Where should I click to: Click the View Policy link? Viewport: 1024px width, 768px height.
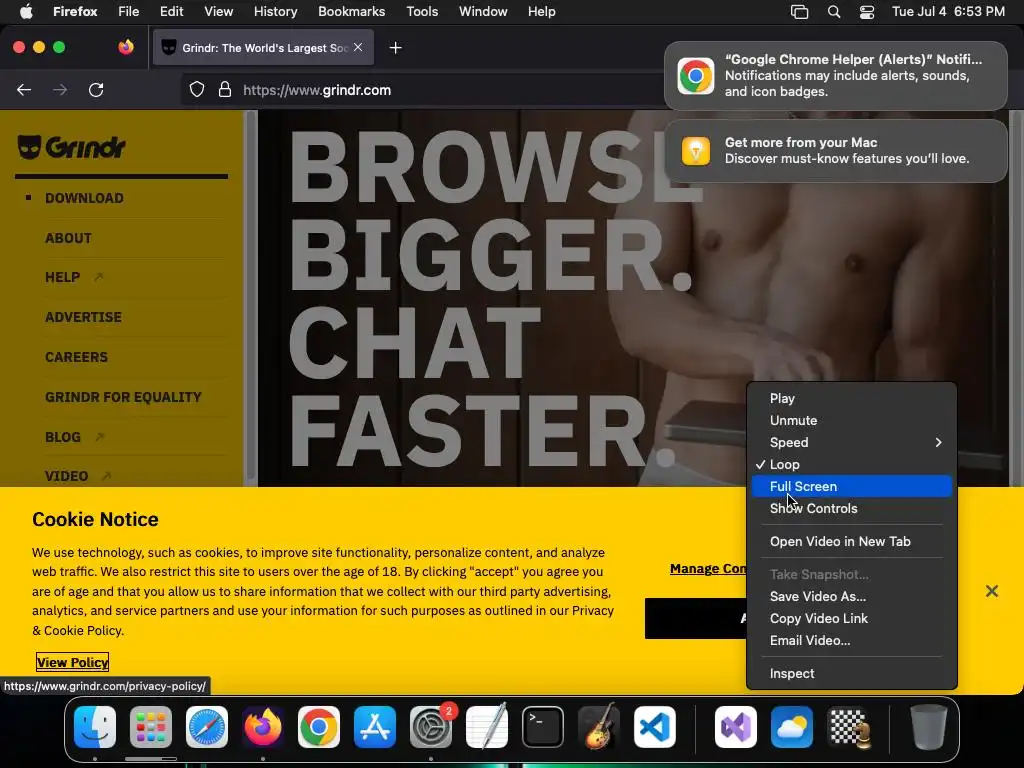click(72, 662)
